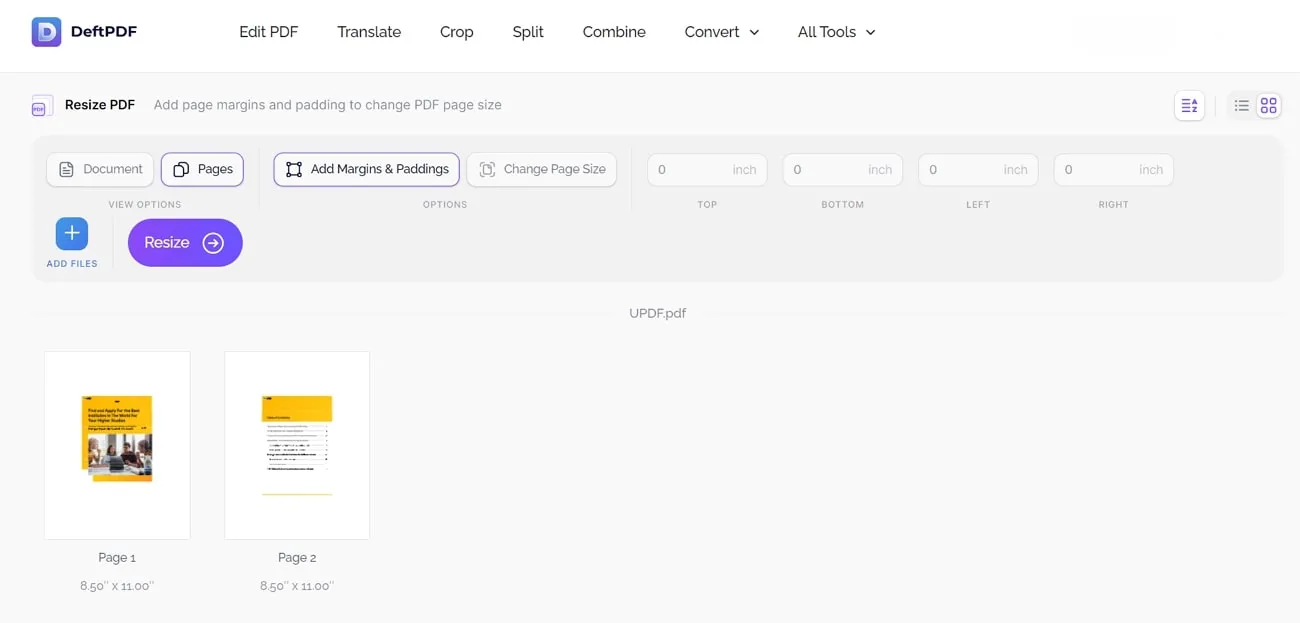Image resolution: width=1300 pixels, height=623 pixels.
Task: Click the DeftPDF logo icon
Action: (46, 32)
